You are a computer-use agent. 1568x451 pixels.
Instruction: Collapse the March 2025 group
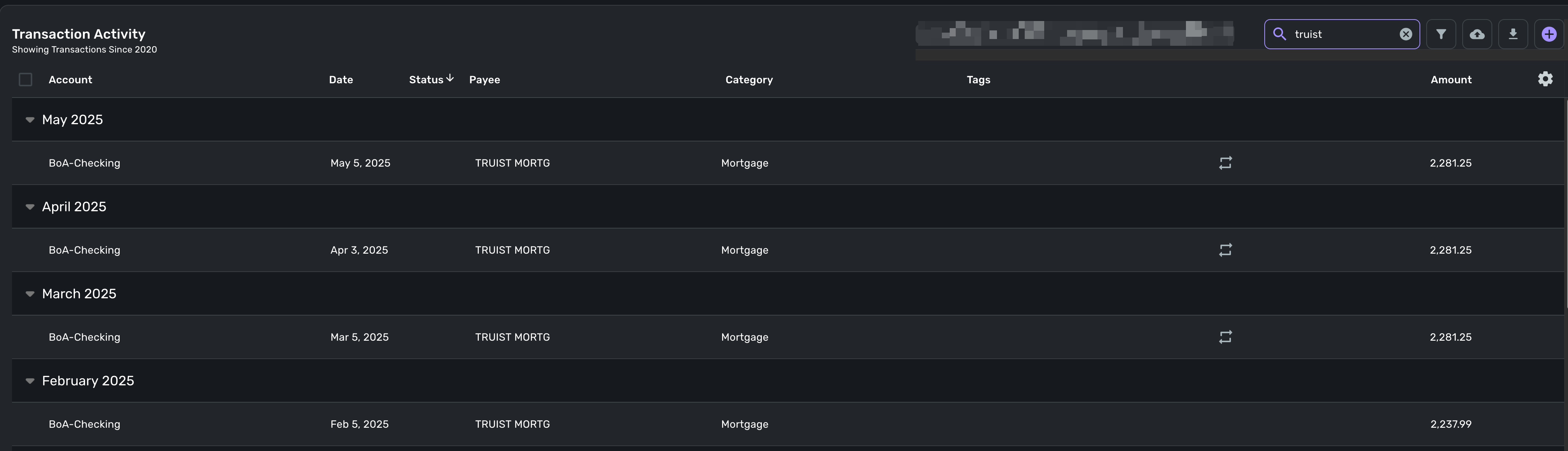(x=30, y=294)
